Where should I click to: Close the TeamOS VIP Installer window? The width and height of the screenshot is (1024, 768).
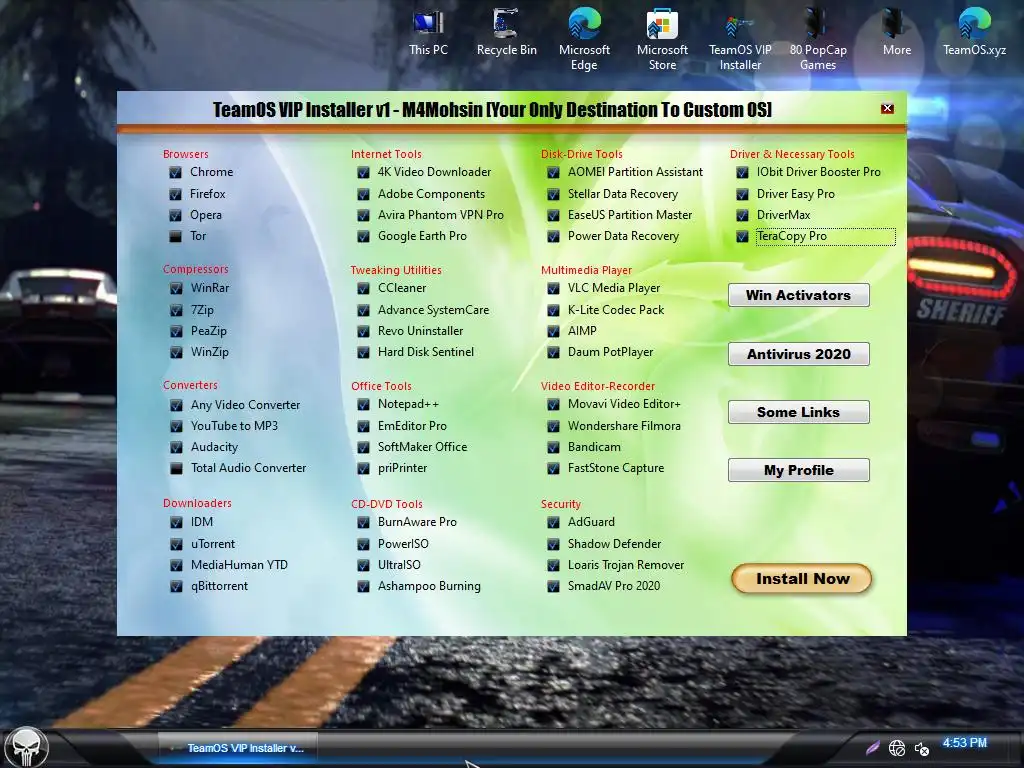887,108
